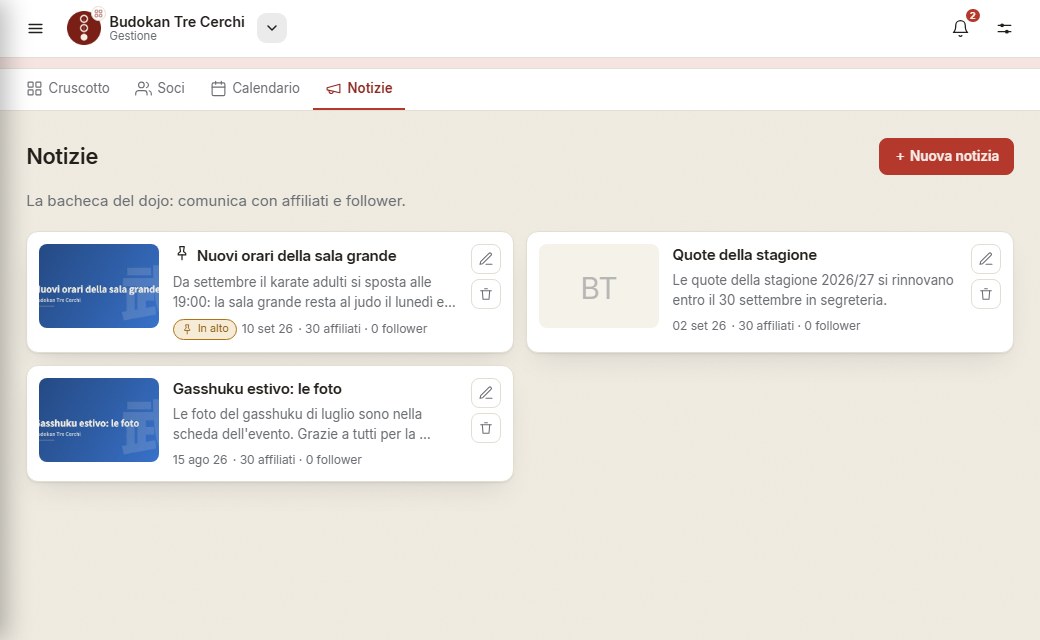Screen dimensions: 1040x640
Task: Open the Nuovi orari blue thumbnail image
Action: [x=99, y=286]
